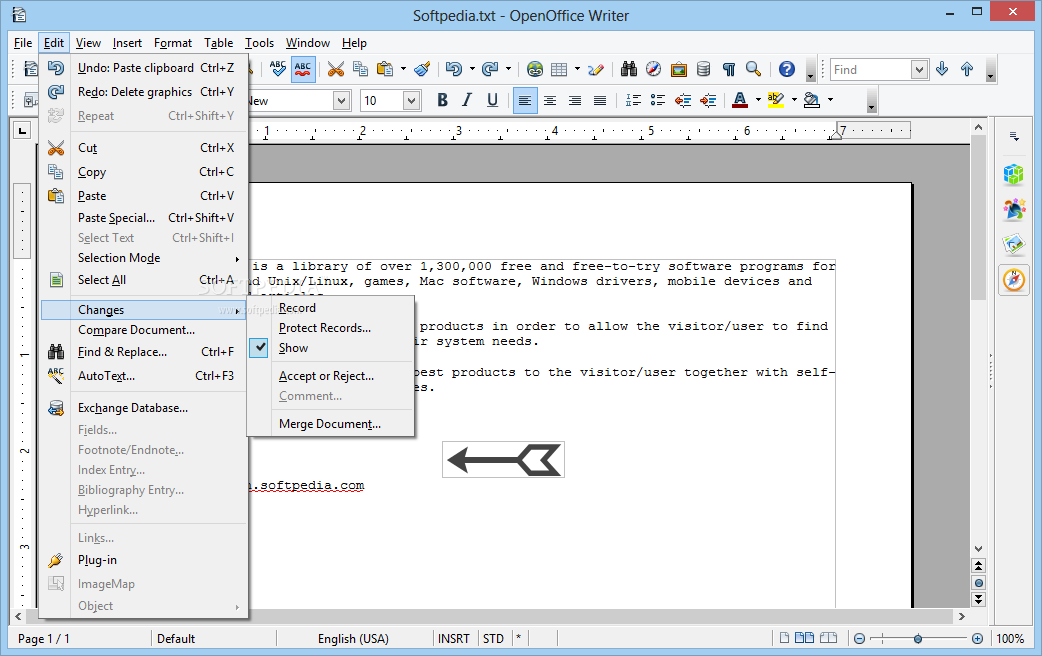1042x656 pixels.
Task: Open the Redo history dropdown arrow
Action: click(508, 69)
